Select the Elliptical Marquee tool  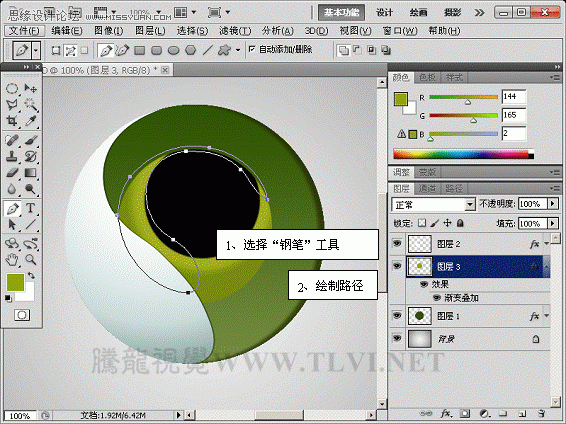click(x=12, y=88)
